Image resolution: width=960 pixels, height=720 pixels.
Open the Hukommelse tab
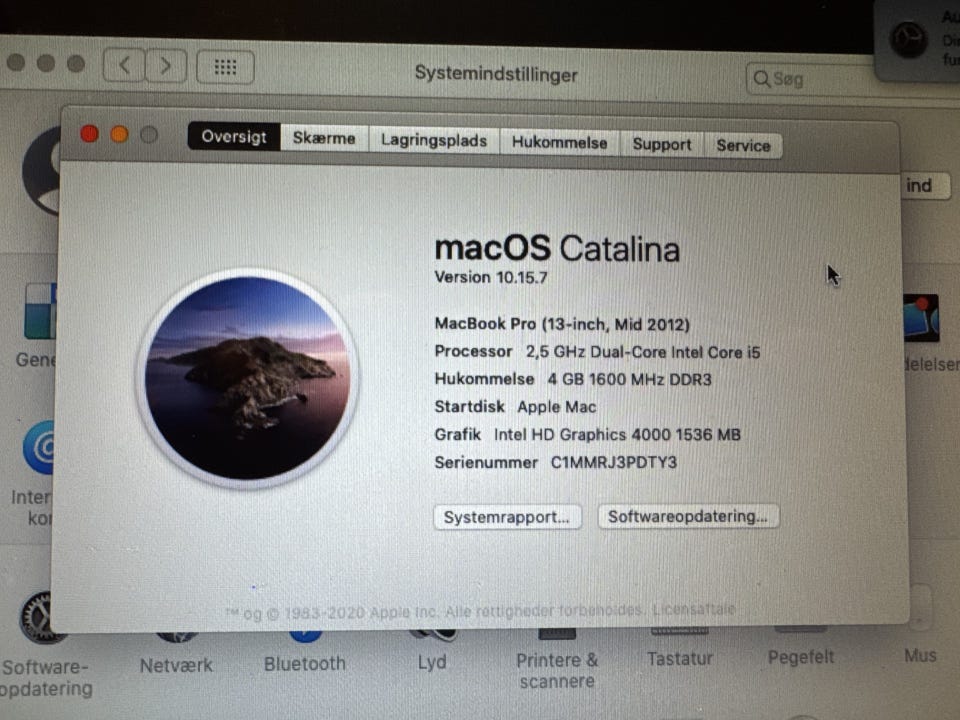tap(560, 143)
